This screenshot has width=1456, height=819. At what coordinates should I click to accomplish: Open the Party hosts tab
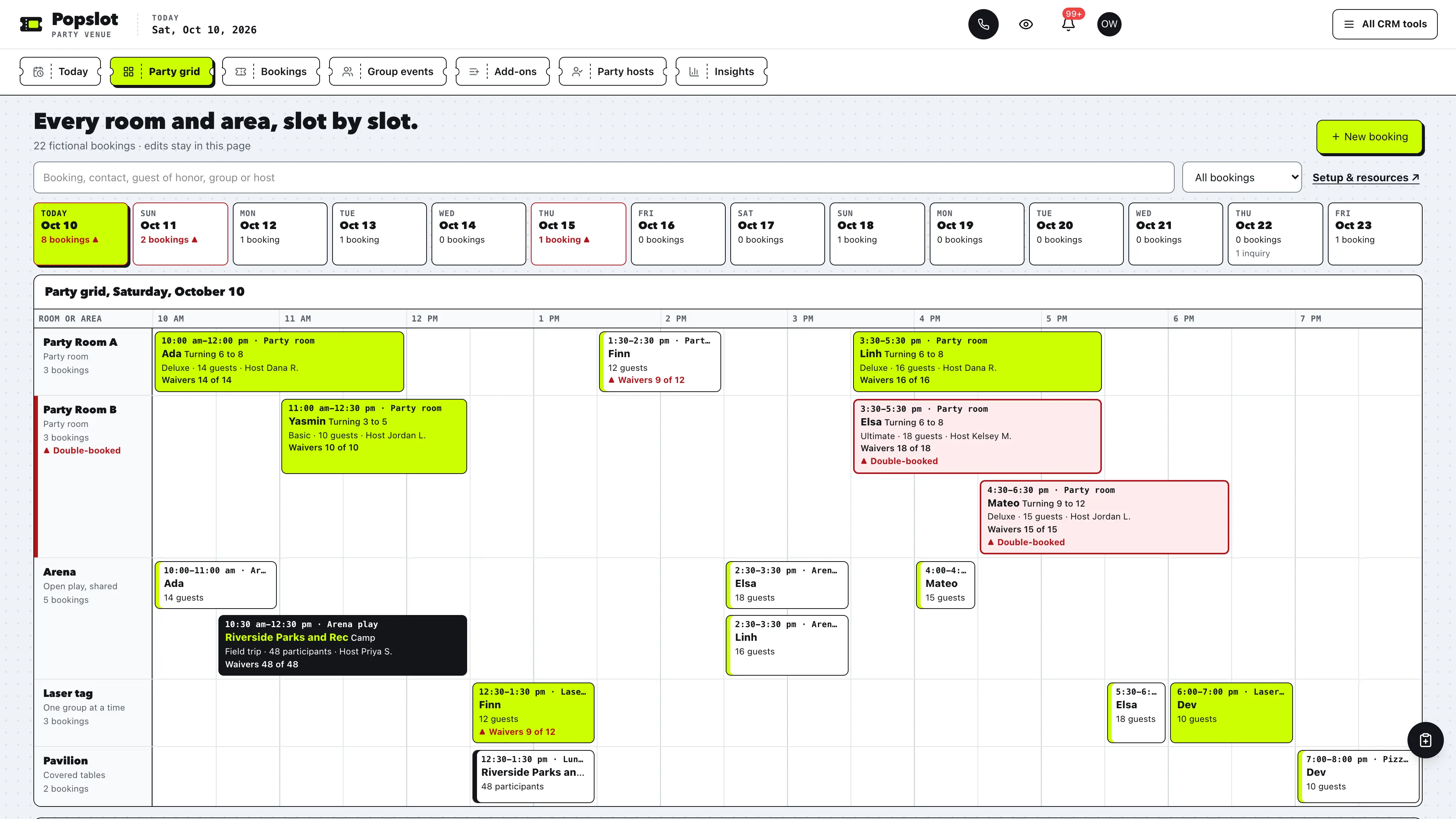[613, 72]
